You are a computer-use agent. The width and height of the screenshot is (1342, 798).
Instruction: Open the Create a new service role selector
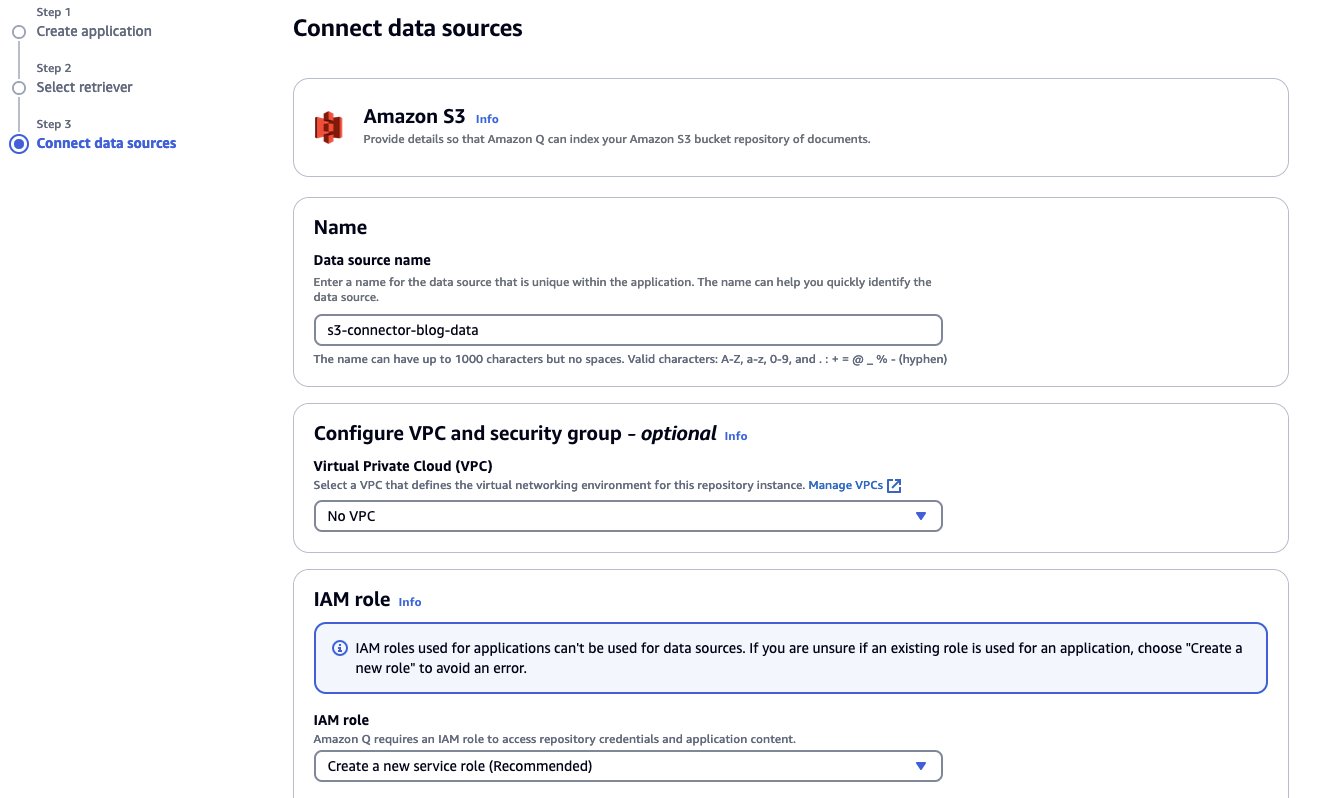tap(628, 766)
